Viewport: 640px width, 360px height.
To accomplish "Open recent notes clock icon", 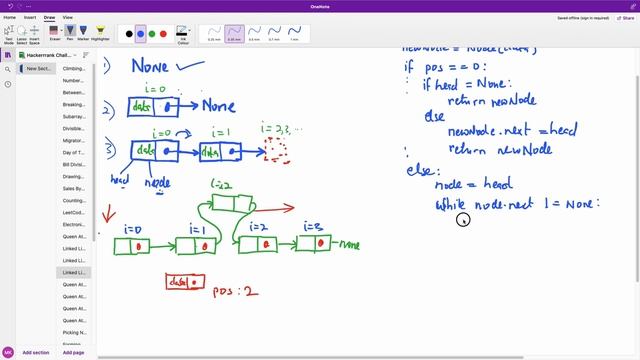I will [x=8, y=84].
